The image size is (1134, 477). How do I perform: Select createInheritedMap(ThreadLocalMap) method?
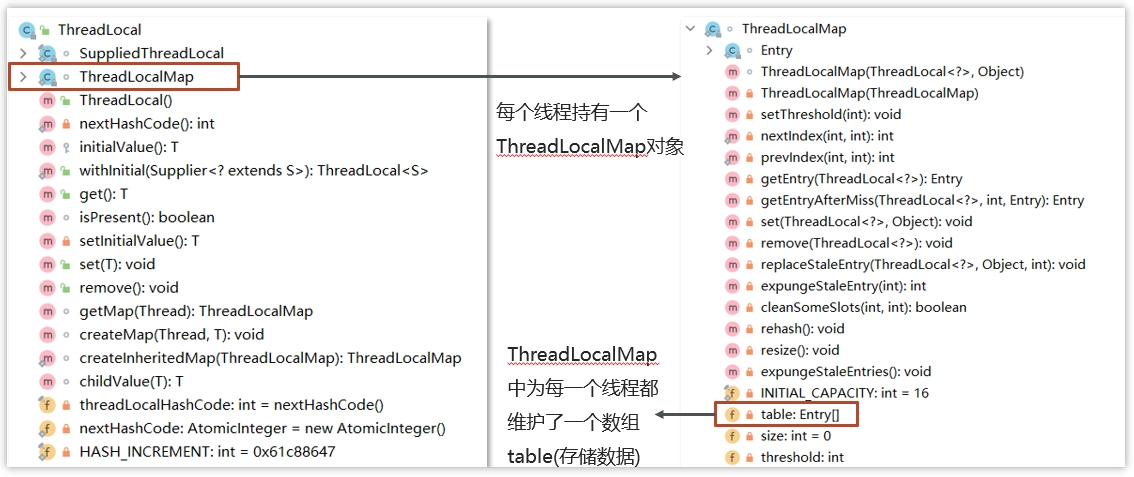coord(270,358)
